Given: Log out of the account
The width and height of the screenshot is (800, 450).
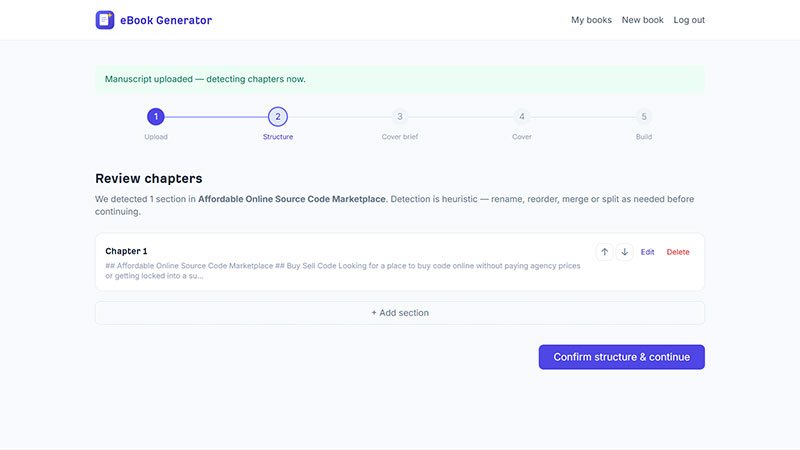Looking at the screenshot, I should click(x=689, y=20).
